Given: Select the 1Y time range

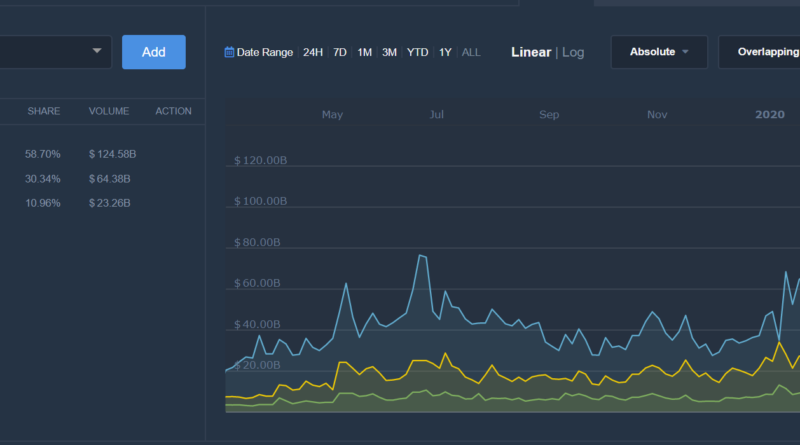Looking at the screenshot, I should (445, 52).
